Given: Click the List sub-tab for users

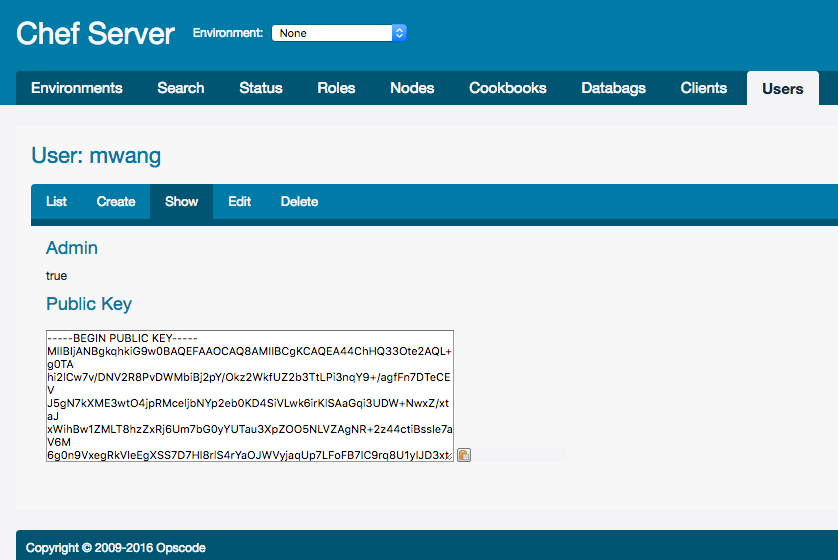Looking at the screenshot, I should tap(56, 201).
